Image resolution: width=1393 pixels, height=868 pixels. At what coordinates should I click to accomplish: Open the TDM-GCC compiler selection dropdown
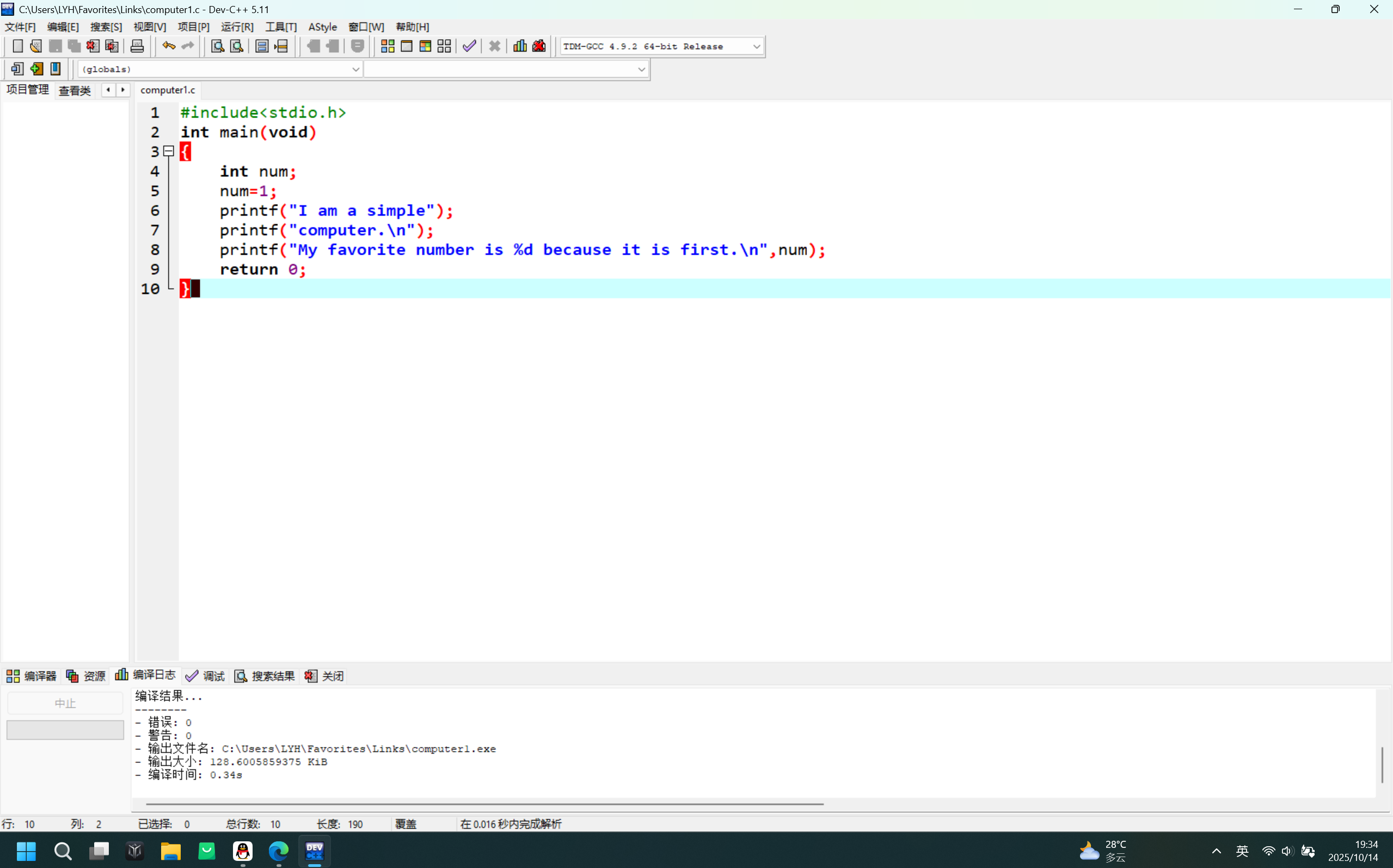click(x=756, y=46)
